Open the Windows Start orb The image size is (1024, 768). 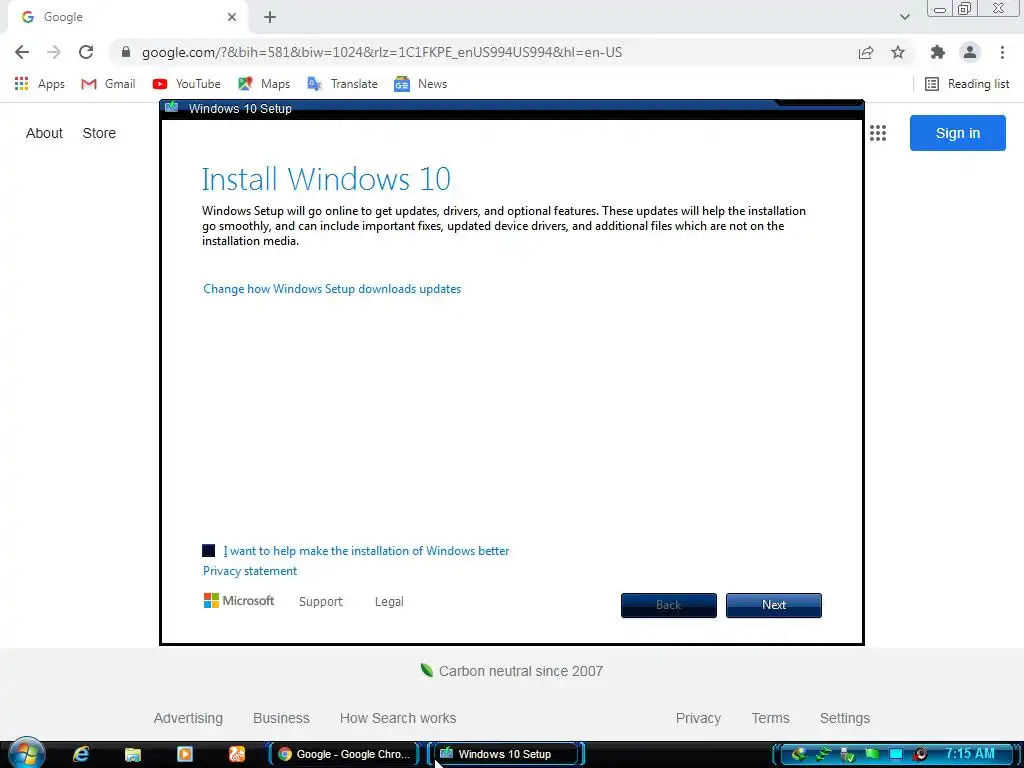27,753
